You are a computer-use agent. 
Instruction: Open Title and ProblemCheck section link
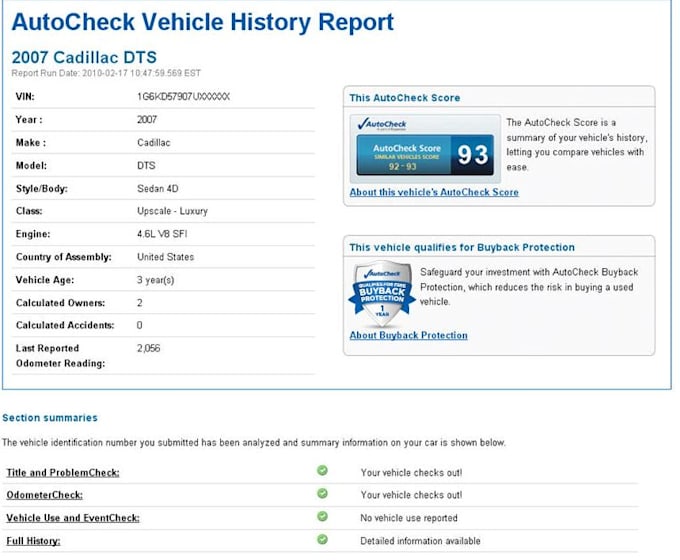(63, 473)
